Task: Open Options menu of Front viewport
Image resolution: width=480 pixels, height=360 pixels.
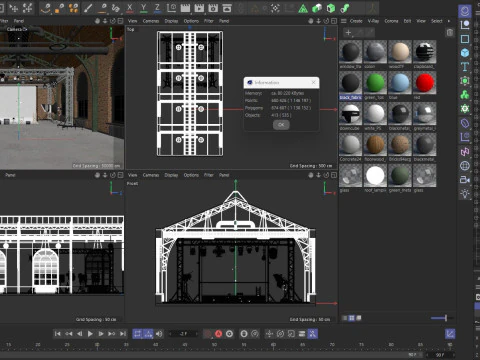Action: coord(191,175)
